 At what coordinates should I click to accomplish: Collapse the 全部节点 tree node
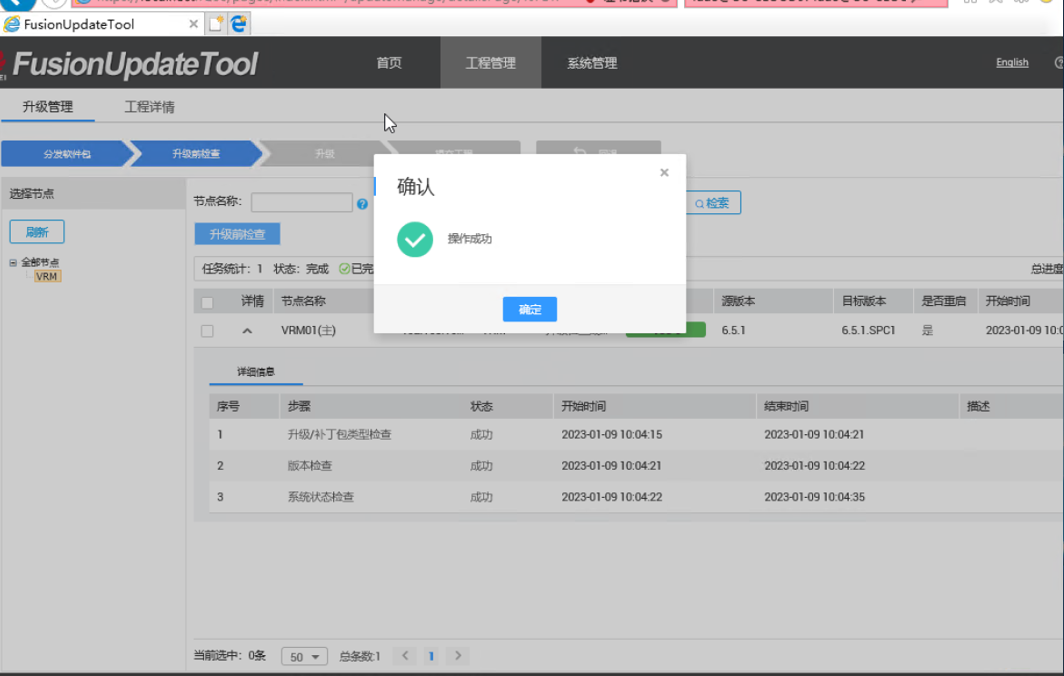[x=13, y=262]
